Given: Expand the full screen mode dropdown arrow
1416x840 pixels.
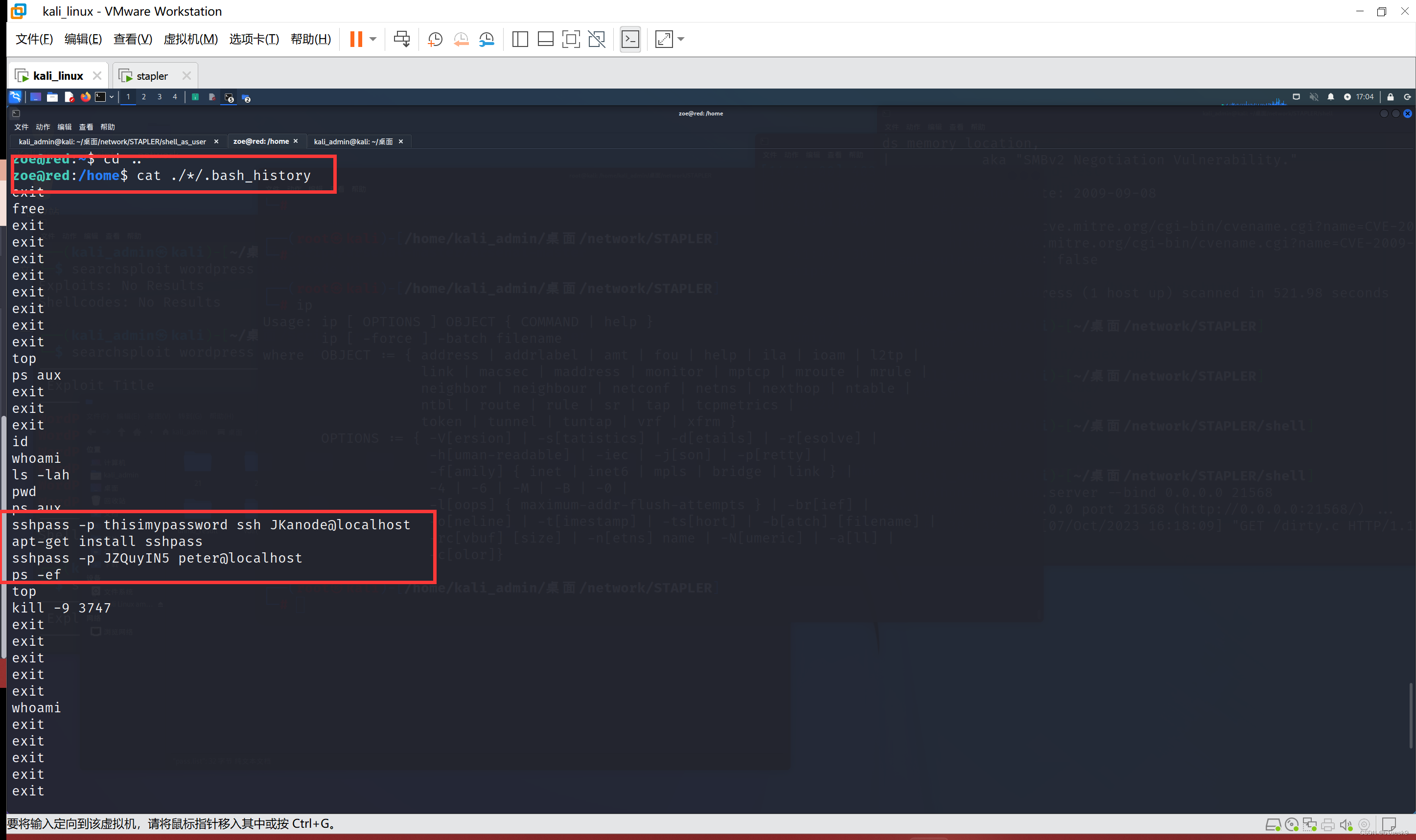Looking at the screenshot, I should click(x=681, y=39).
